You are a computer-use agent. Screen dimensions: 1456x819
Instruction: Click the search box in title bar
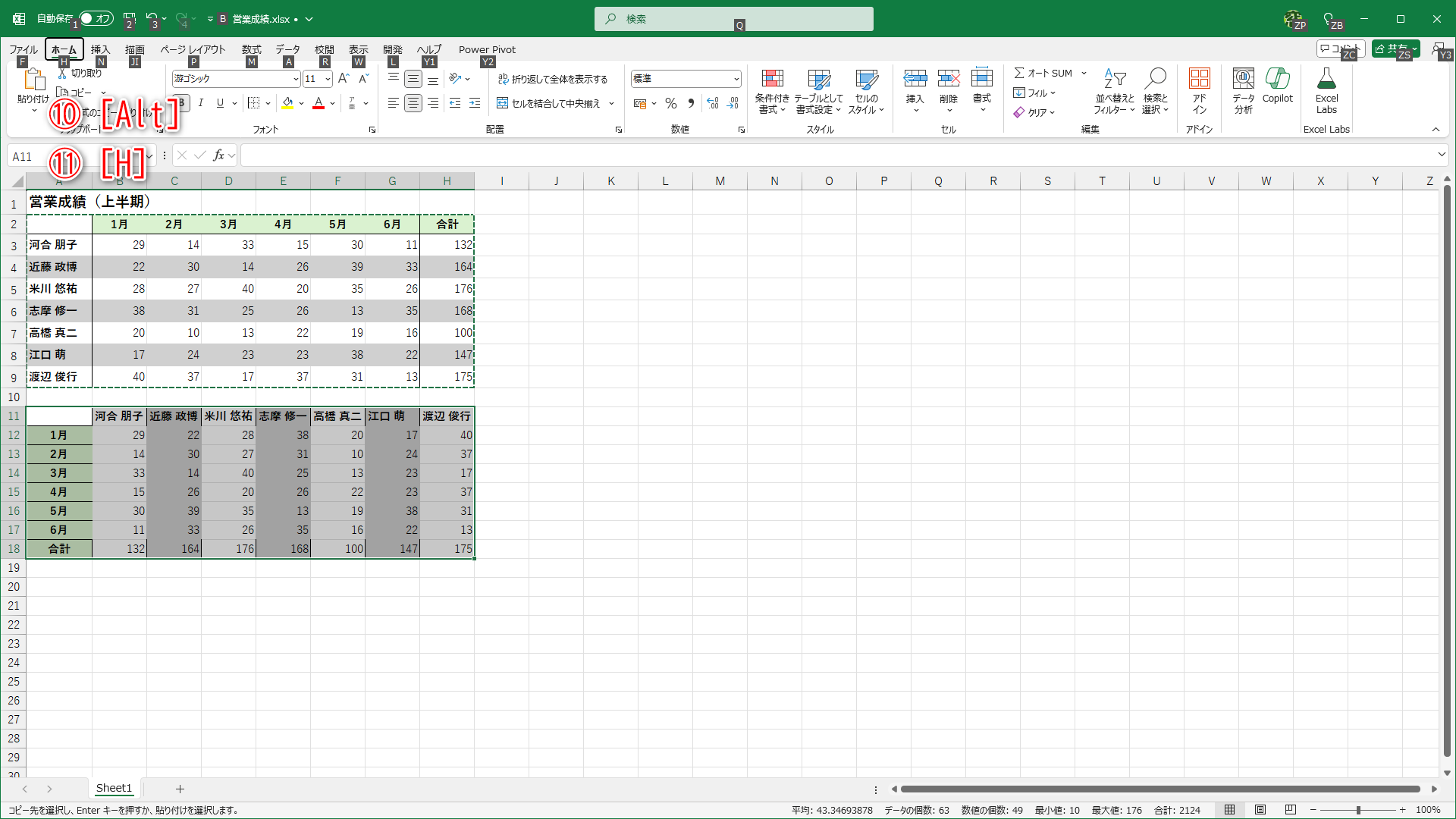pos(733,19)
